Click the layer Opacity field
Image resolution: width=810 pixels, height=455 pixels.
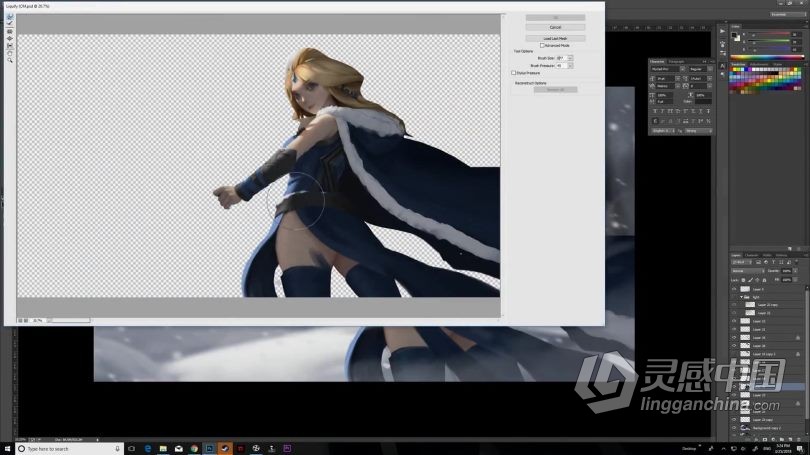coord(787,271)
